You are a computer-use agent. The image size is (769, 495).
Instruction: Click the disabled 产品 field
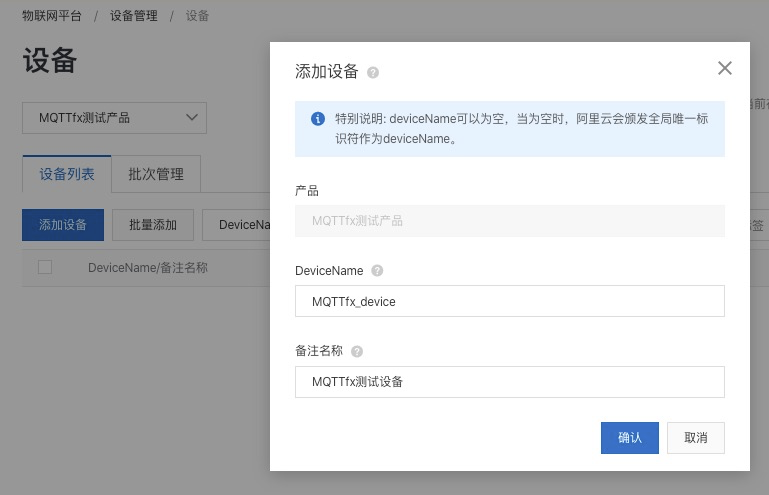(509, 221)
